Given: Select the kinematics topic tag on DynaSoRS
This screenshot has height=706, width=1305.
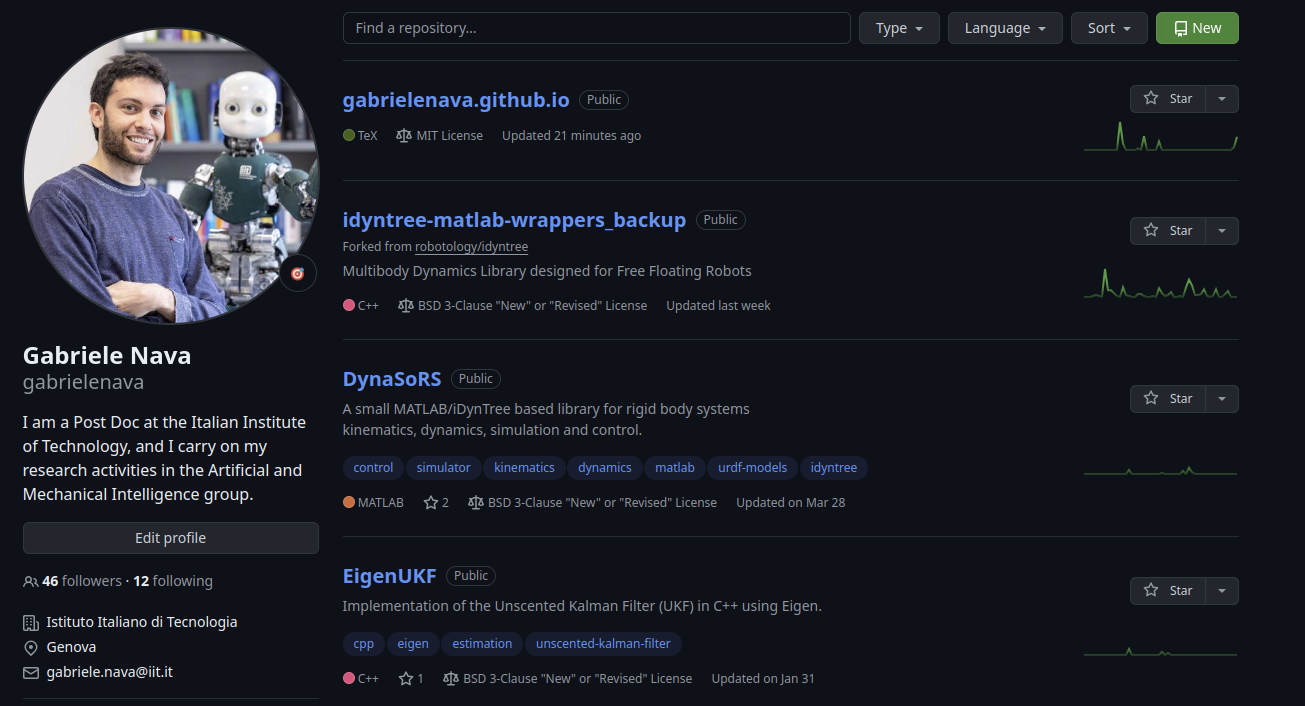Looking at the screenshot, I should [524, 467].
